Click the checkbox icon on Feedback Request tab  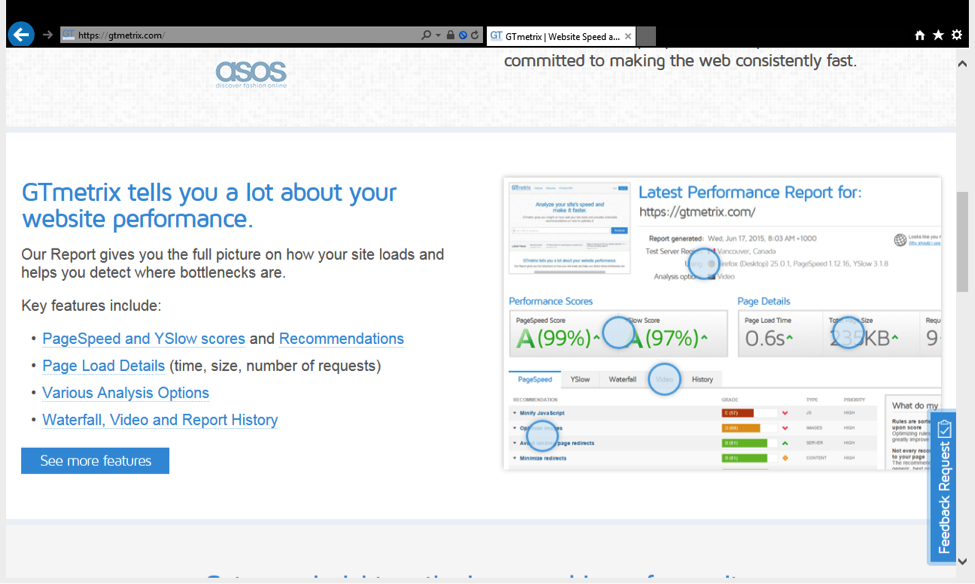[x=945, y=429]
